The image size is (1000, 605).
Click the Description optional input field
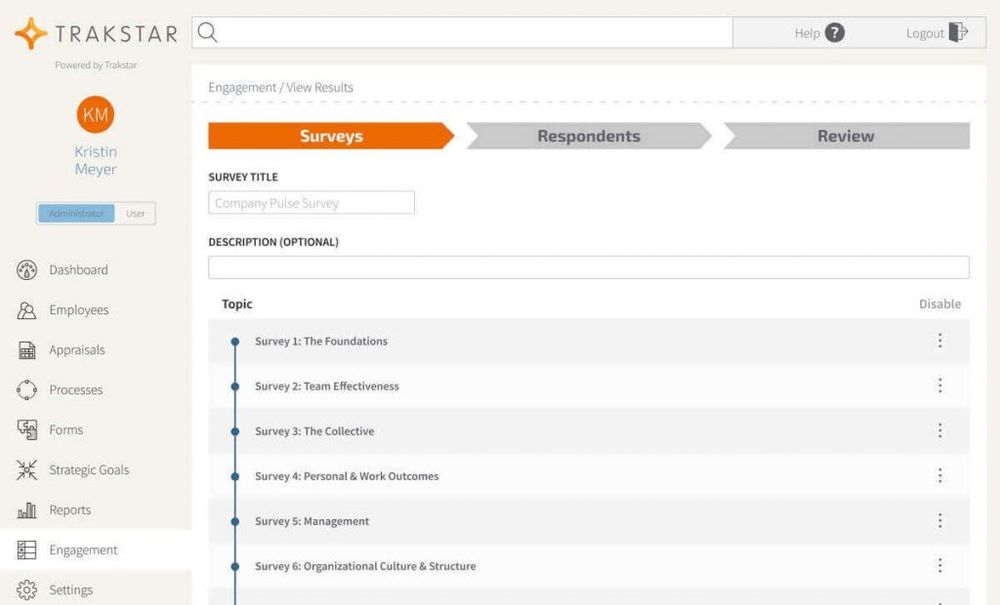point(589,266)
